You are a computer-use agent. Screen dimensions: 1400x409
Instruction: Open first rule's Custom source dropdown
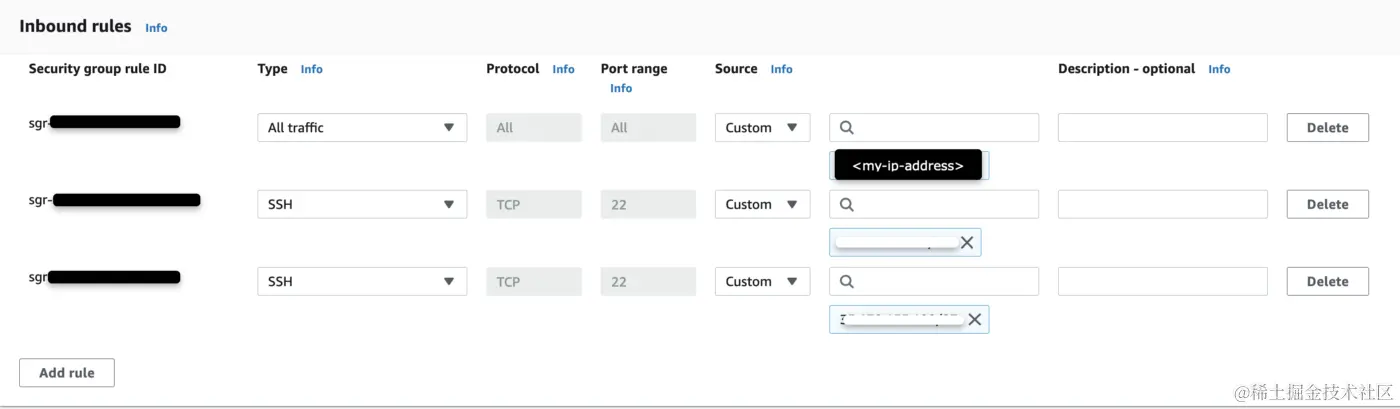(x=762, y=128)
